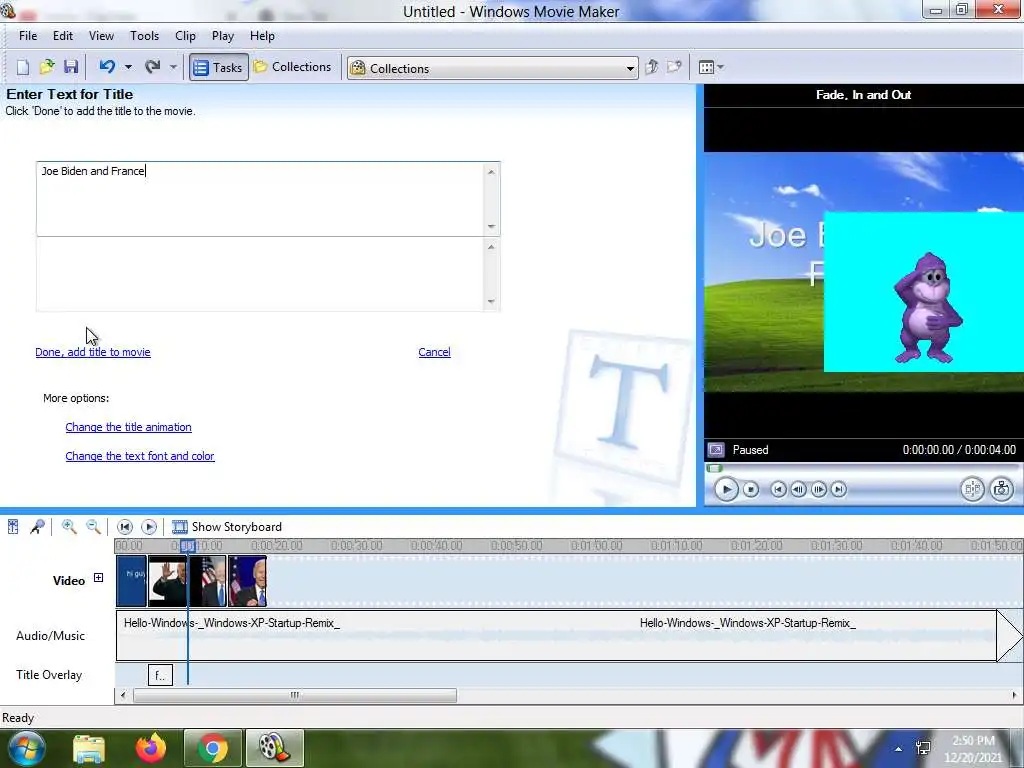
Task: Select the last Biden clip on video track
Action: tap(248, 581)
